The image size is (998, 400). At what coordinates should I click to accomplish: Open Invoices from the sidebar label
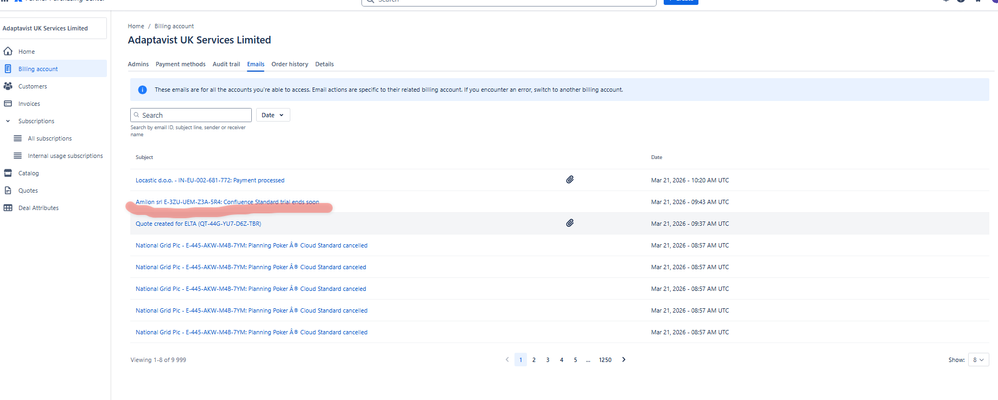tap(29, 104)
